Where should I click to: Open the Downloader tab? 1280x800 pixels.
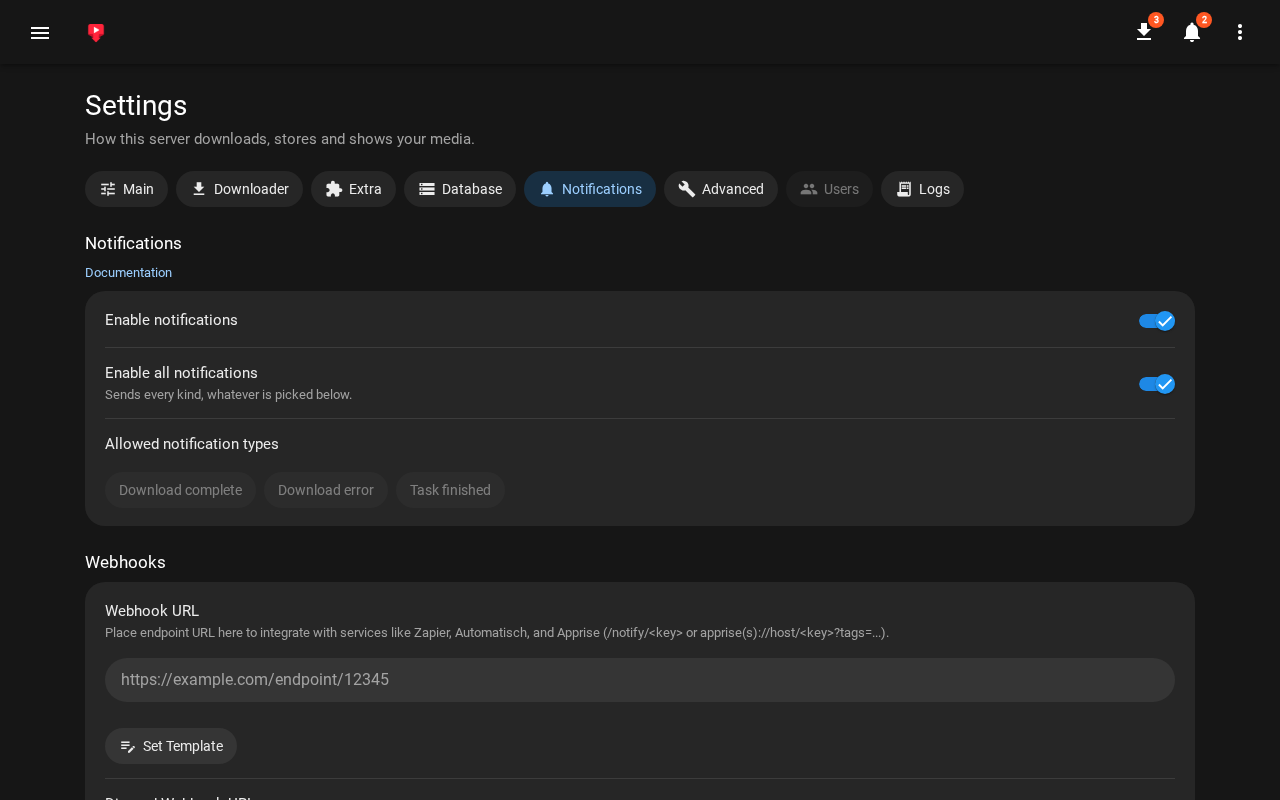click(x=239, y=189)
